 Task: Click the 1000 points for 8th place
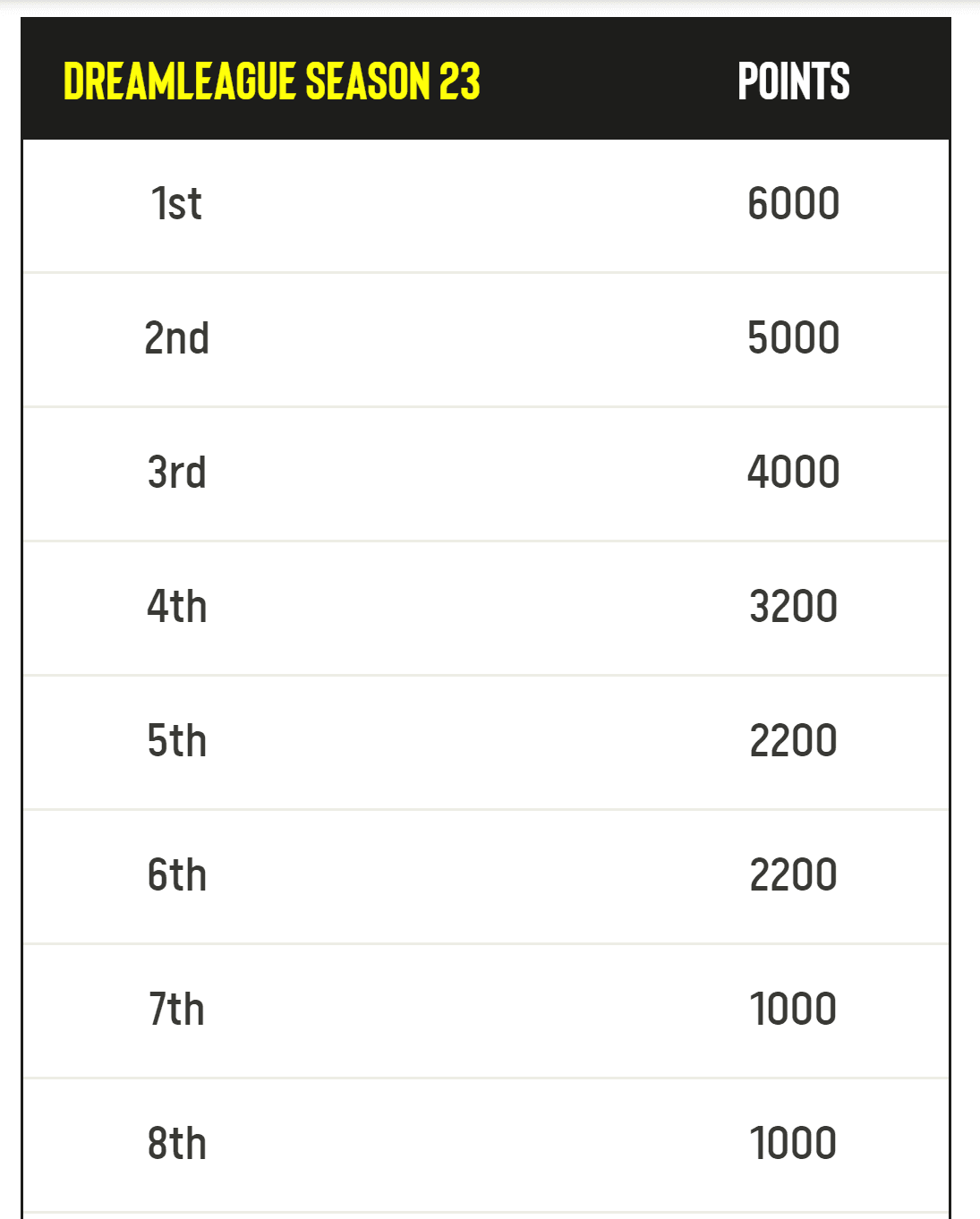pos(793,1144)
